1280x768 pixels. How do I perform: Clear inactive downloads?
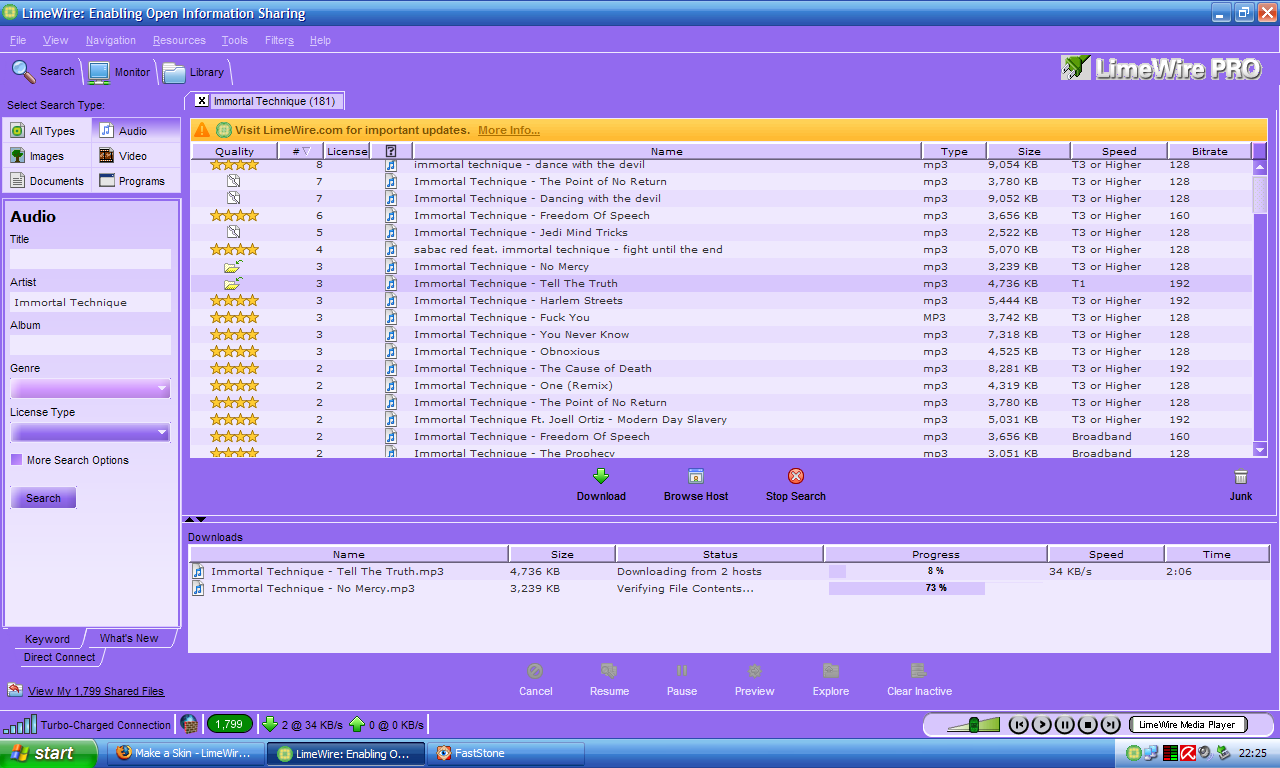919,680
